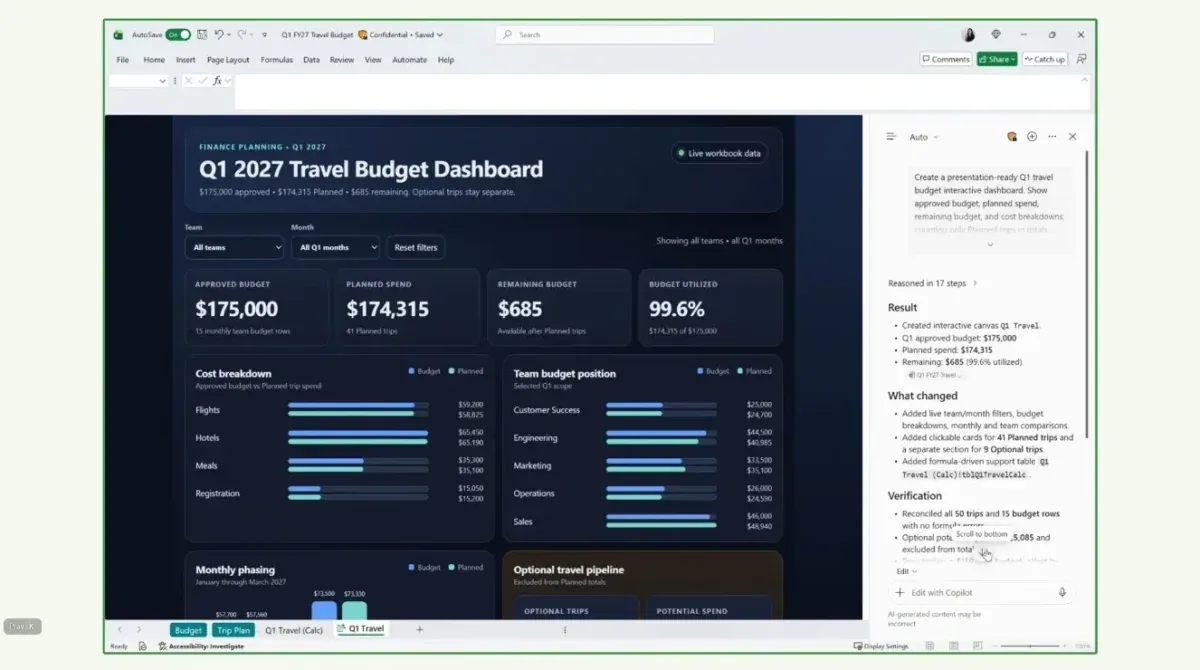Click the Reset filters button

(416, 247)
